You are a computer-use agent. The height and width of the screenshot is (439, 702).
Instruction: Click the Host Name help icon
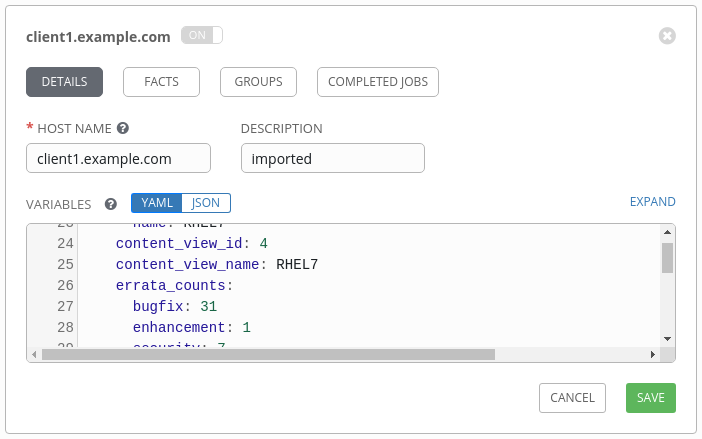(x=123, y=128)
